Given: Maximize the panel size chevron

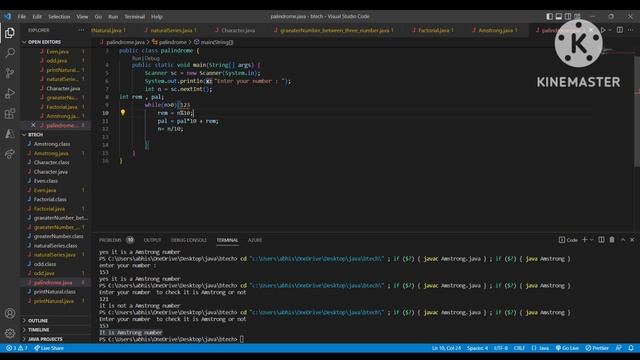Looking at the screenshot, I should (623, 240).
